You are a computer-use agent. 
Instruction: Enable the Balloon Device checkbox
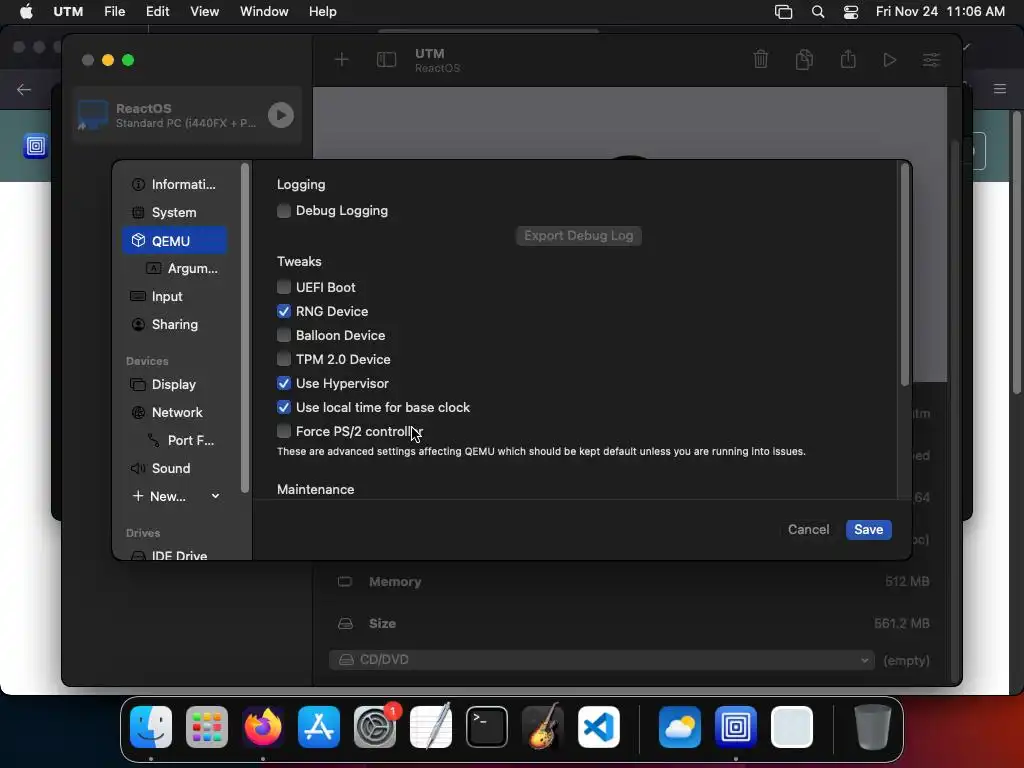(x=283, y=336)
